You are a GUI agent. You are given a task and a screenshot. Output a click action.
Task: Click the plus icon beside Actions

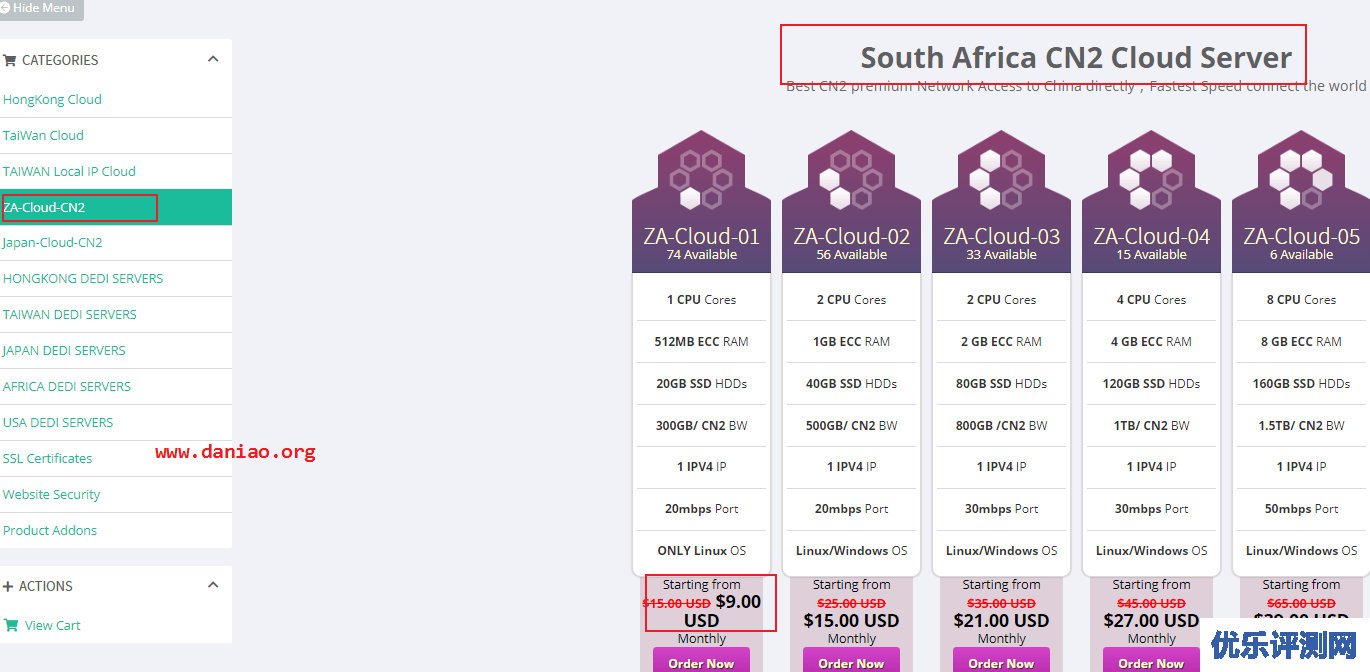(8, 586)
